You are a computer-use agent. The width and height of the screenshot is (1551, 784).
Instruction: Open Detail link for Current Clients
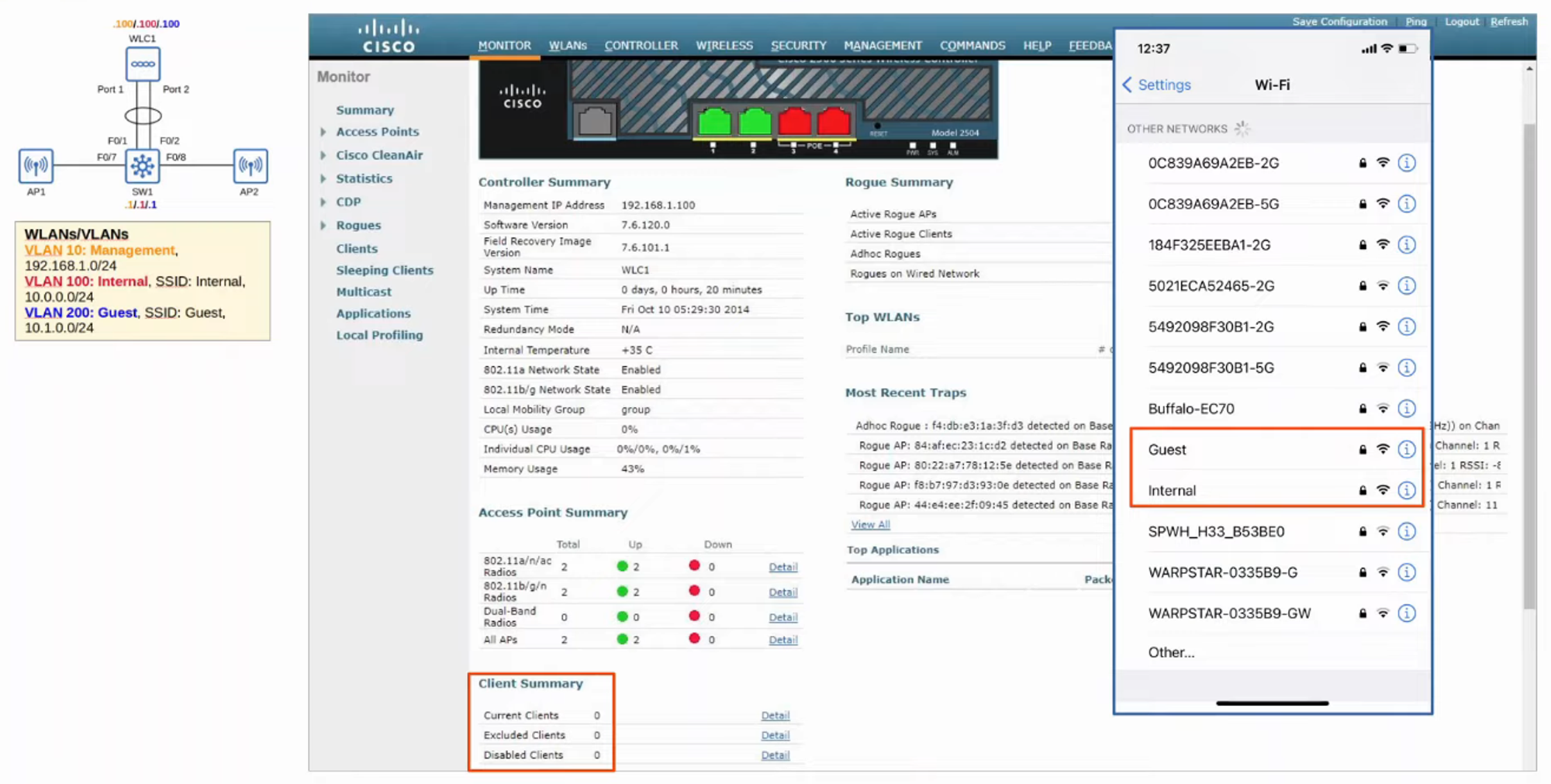pos(775,716)
